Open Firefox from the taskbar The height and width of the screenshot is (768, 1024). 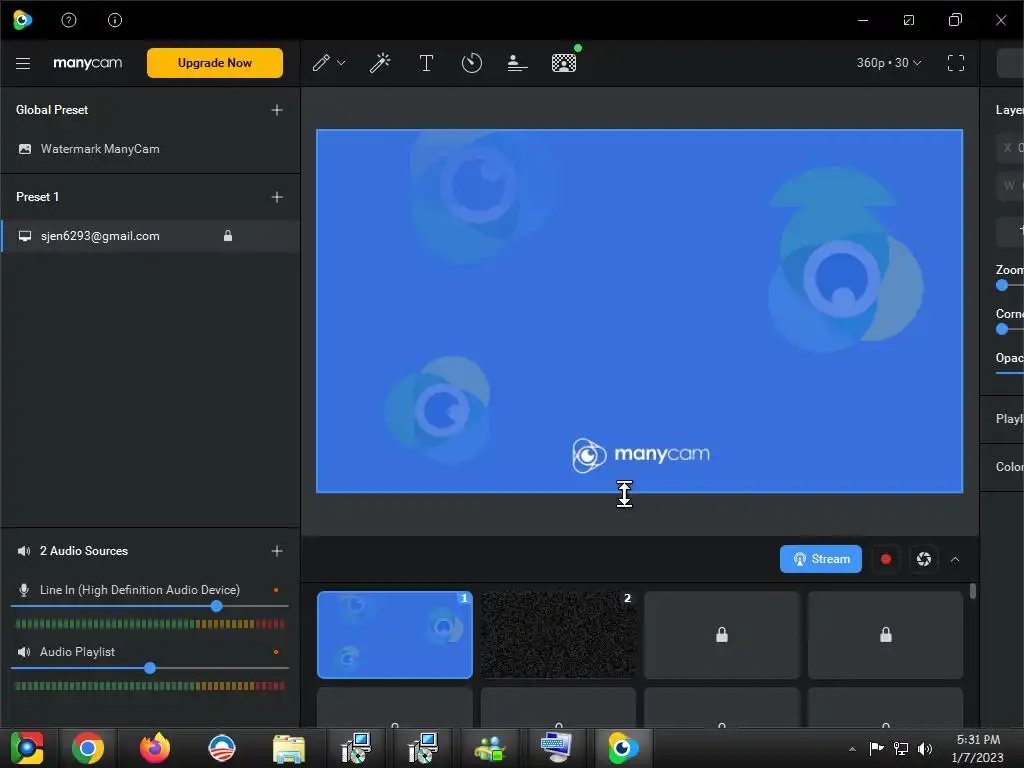(155, 748)
